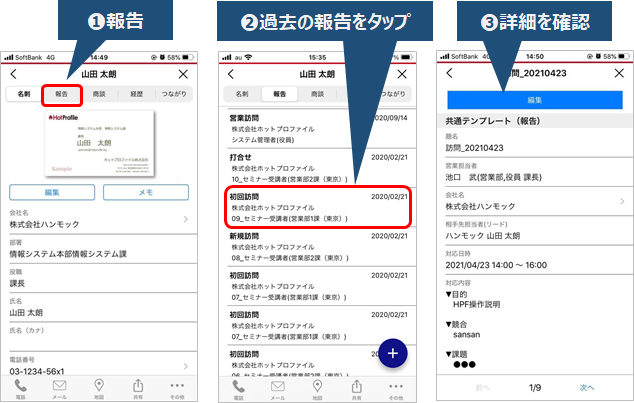The image size is (634, 403).
Task: Open つながり tab in first screen
Action: click(174, 94)
